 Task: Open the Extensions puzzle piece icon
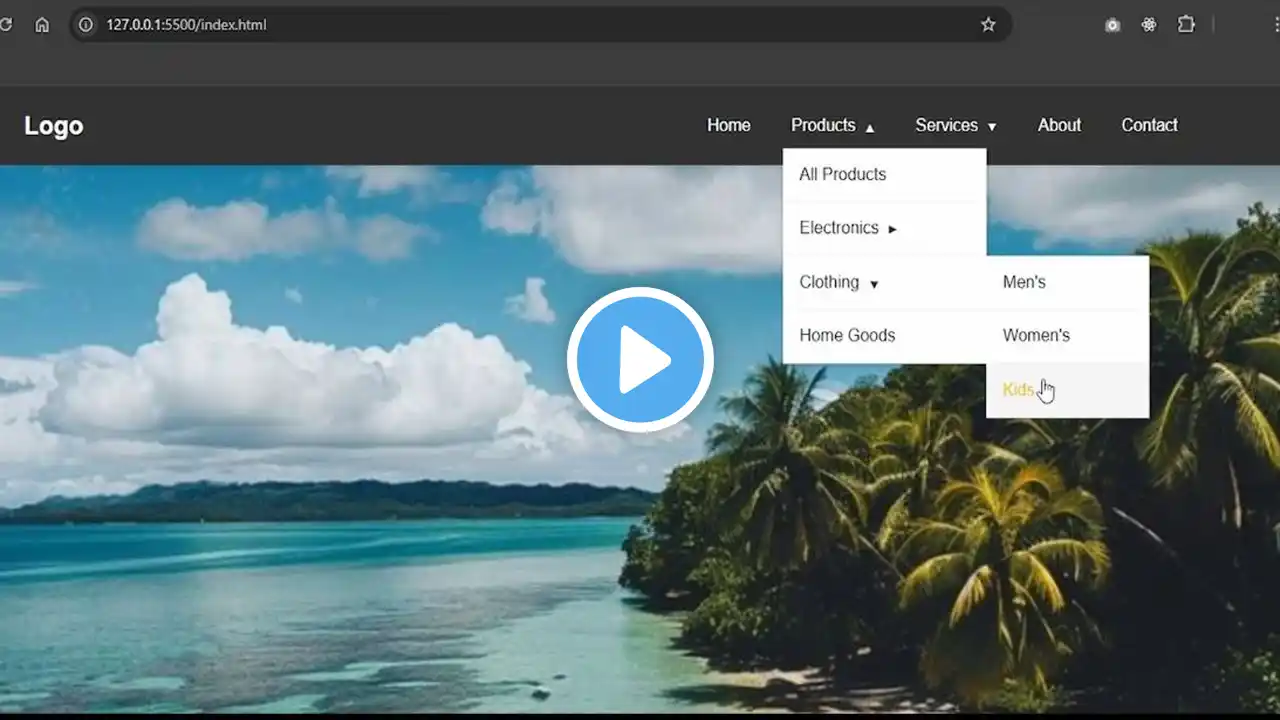[1186, 25]
